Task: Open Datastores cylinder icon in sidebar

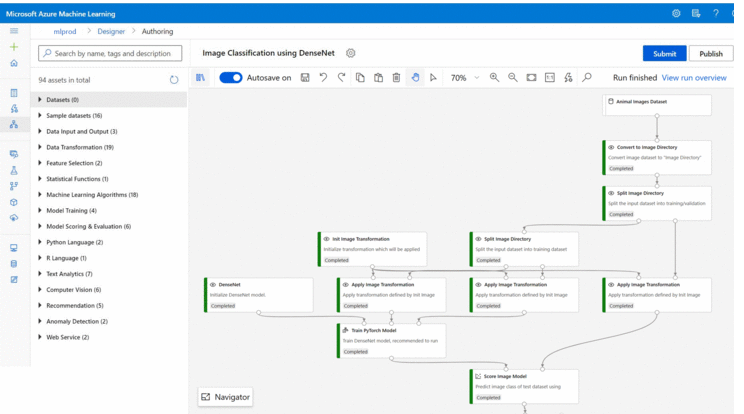Action: tap(14, 264)
